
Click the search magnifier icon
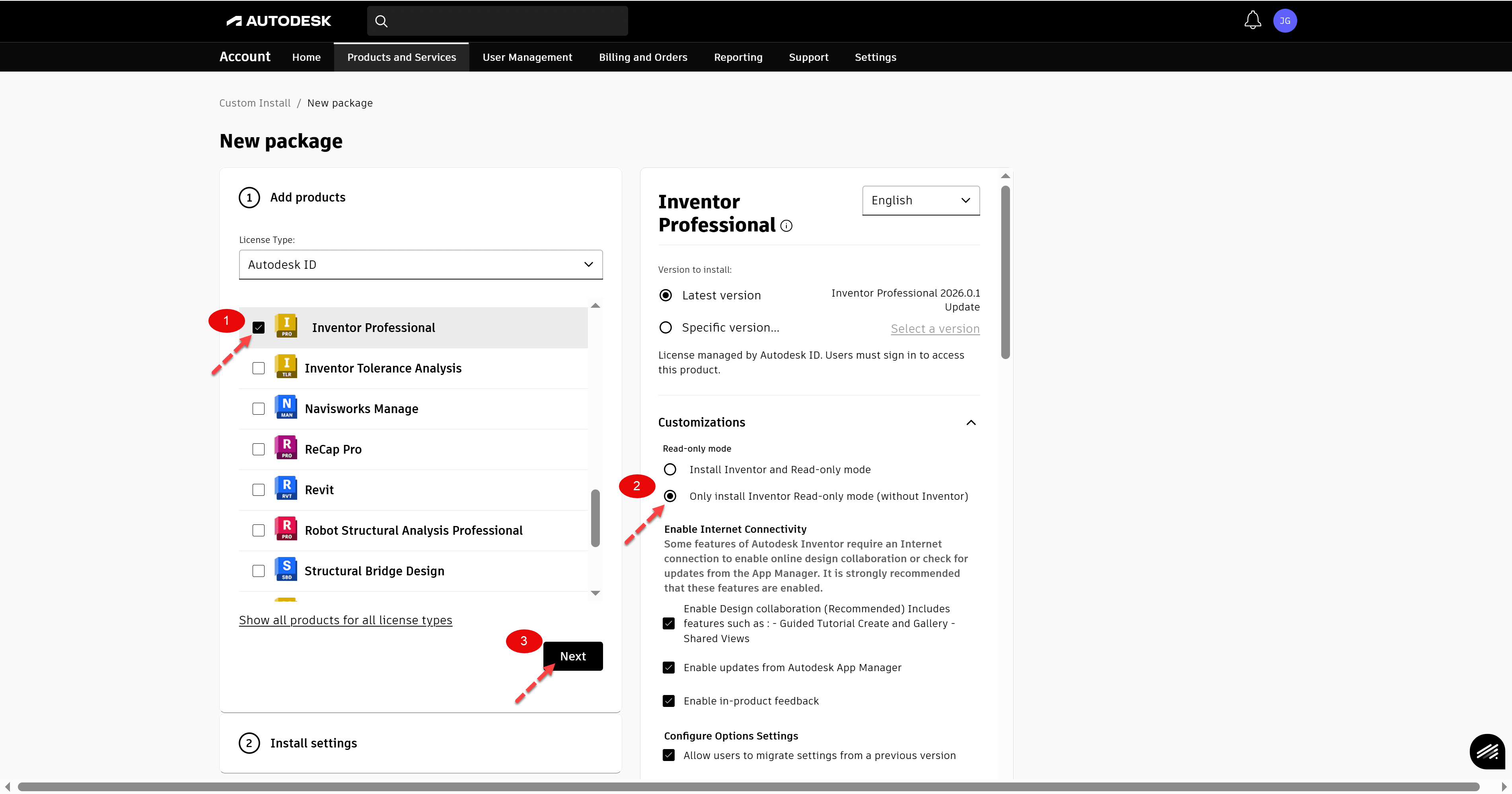tap(381, 21)
